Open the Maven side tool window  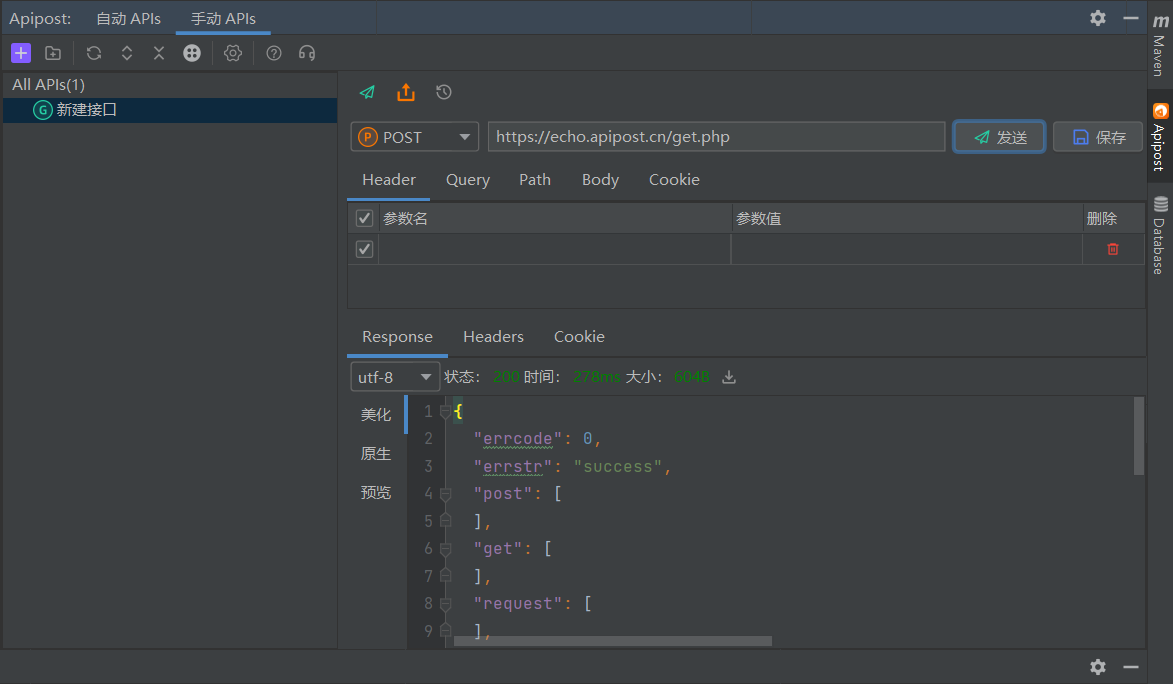(x=1160, y=45)
